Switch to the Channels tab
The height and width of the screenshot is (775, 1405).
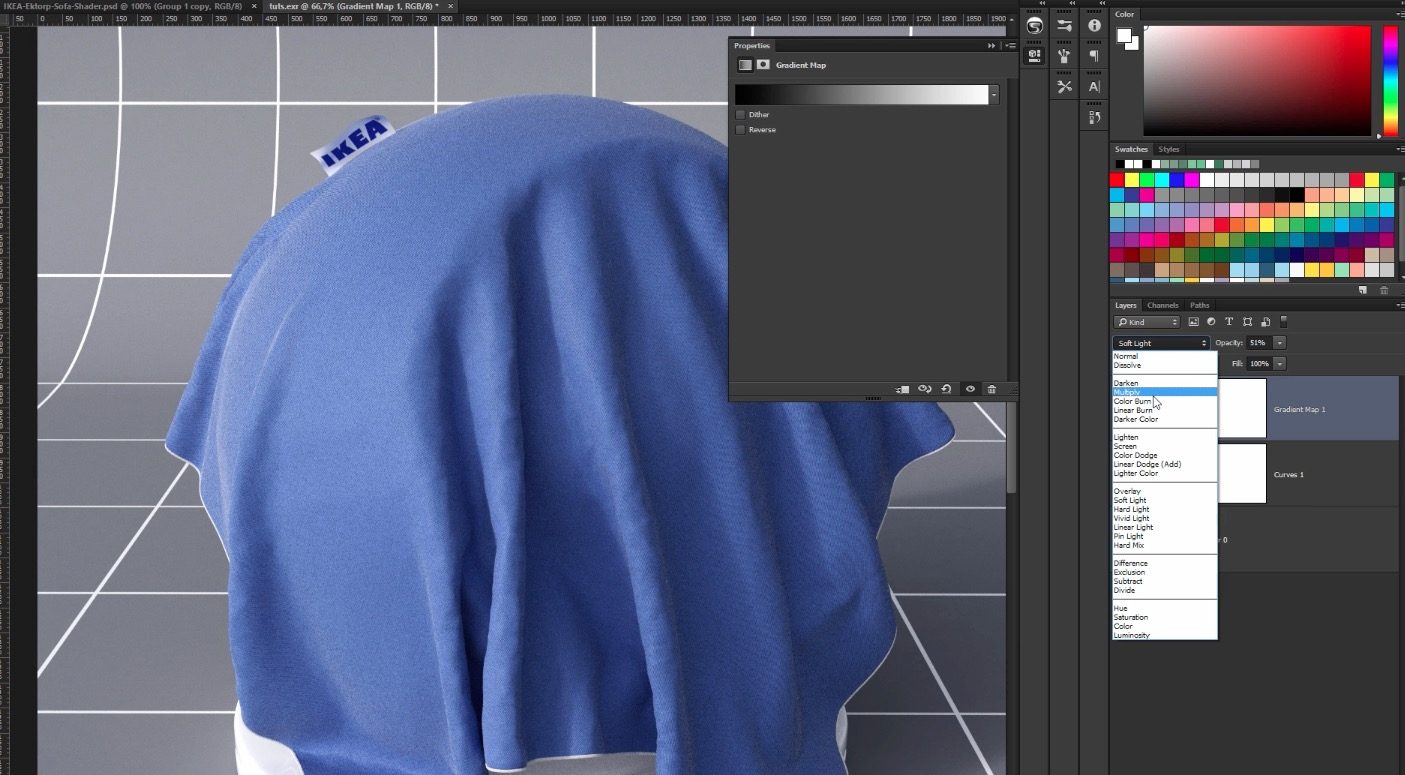point(1163,305)
